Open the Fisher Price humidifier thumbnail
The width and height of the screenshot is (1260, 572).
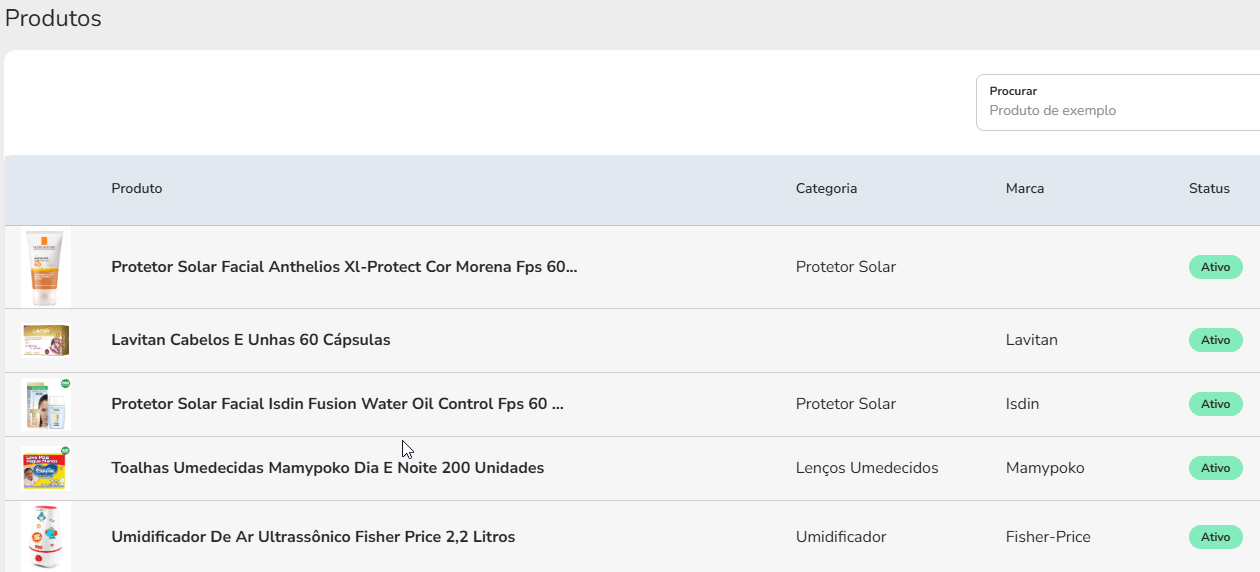click(46, 537)
